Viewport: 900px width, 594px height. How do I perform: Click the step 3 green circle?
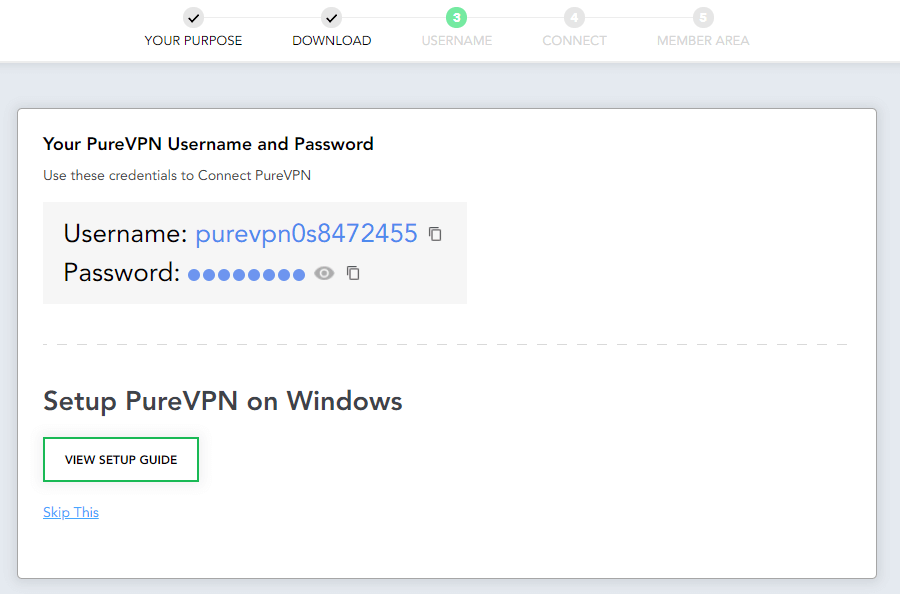[457, 18]
